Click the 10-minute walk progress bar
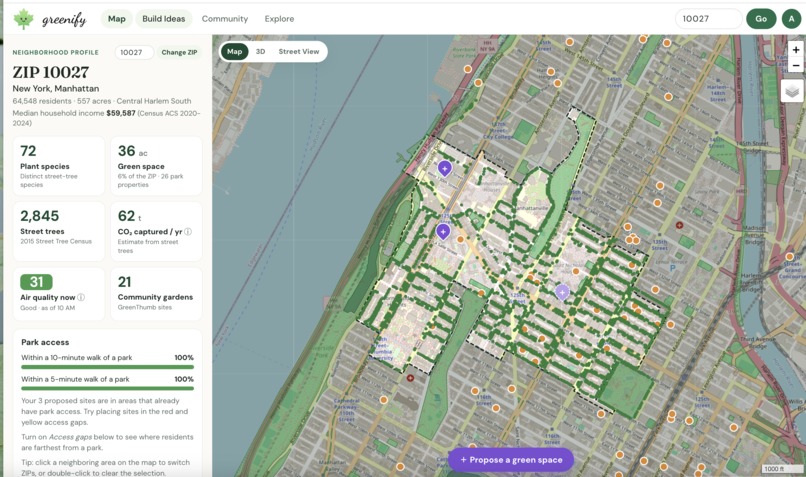Viewport: 806px width, 477px height. [x=107, y=367]
